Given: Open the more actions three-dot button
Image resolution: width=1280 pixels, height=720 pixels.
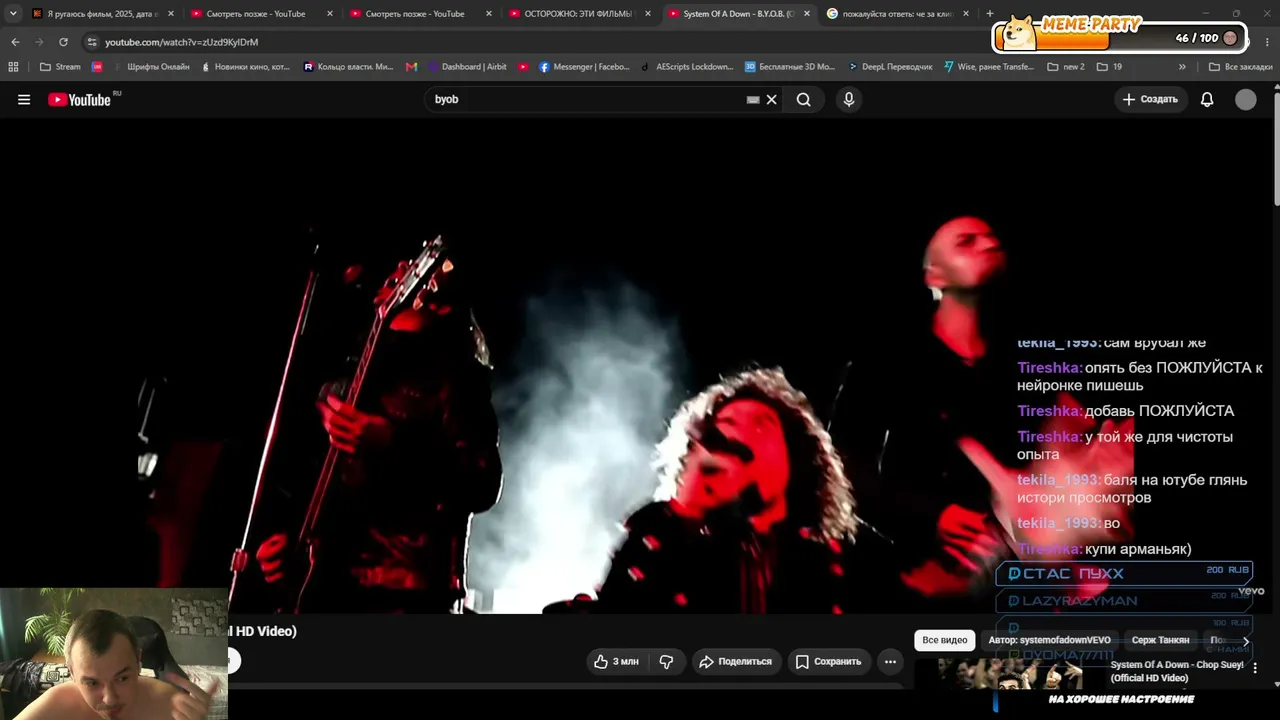Looking at the screenshot, I should coord(890,661).
